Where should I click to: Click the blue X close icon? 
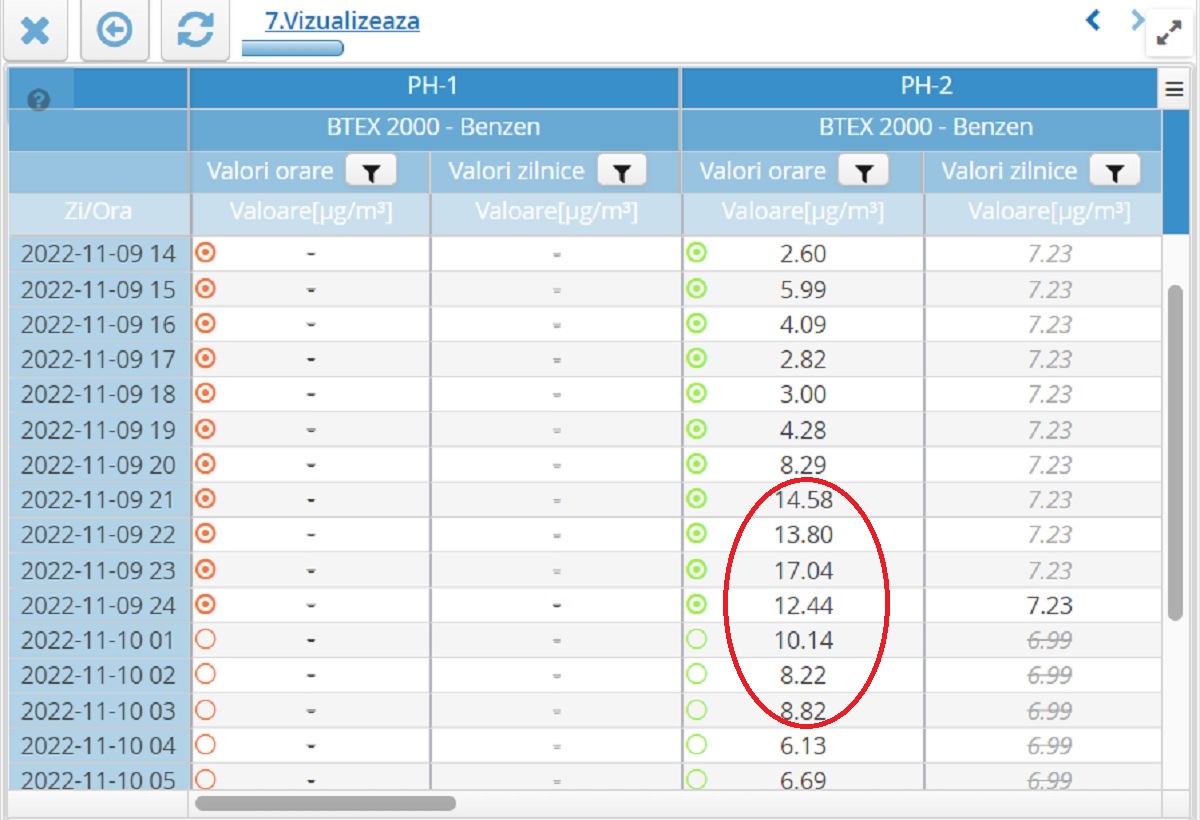[35, 30]
